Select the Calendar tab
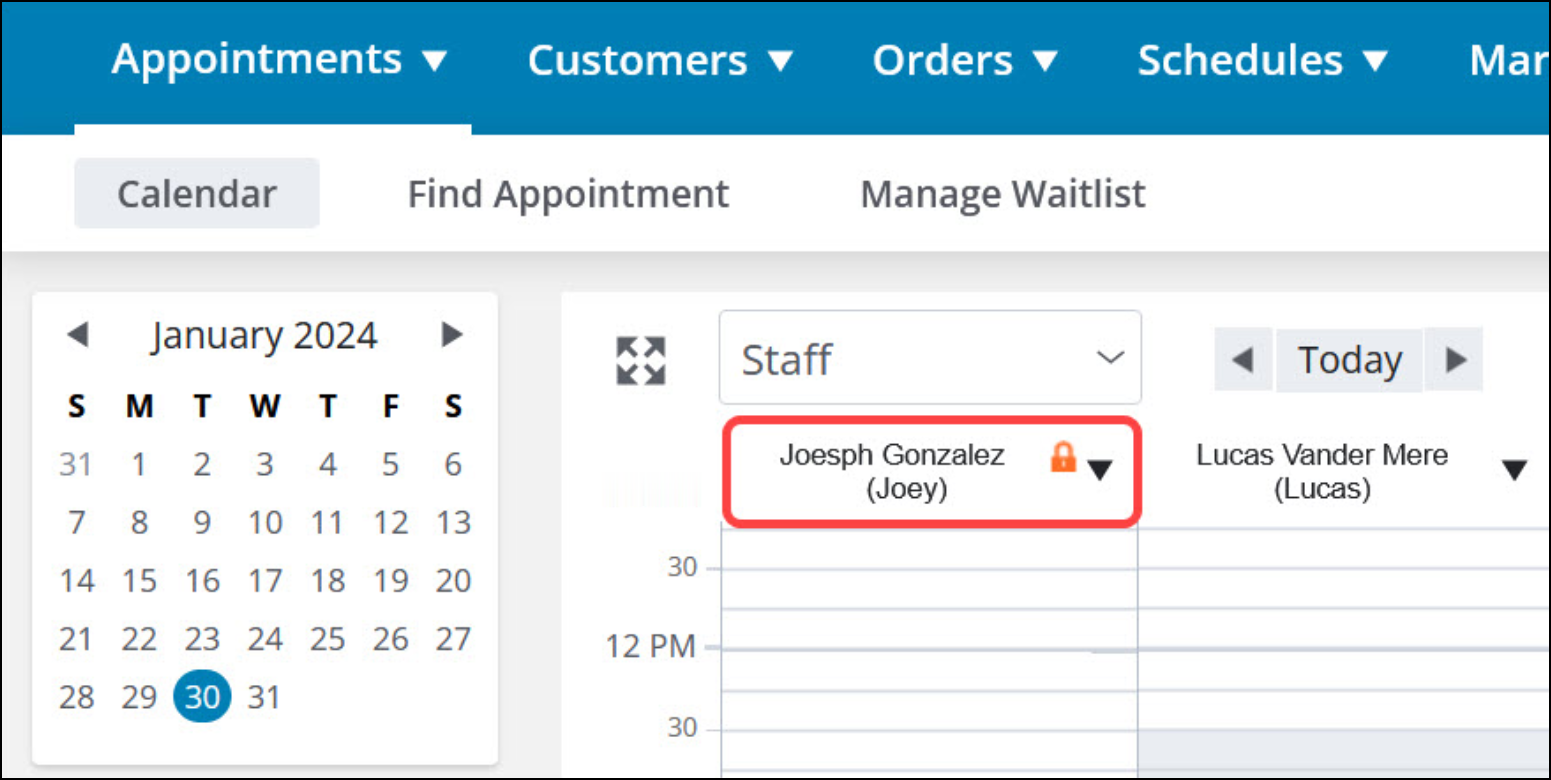1551x780 pixels. 196,193
